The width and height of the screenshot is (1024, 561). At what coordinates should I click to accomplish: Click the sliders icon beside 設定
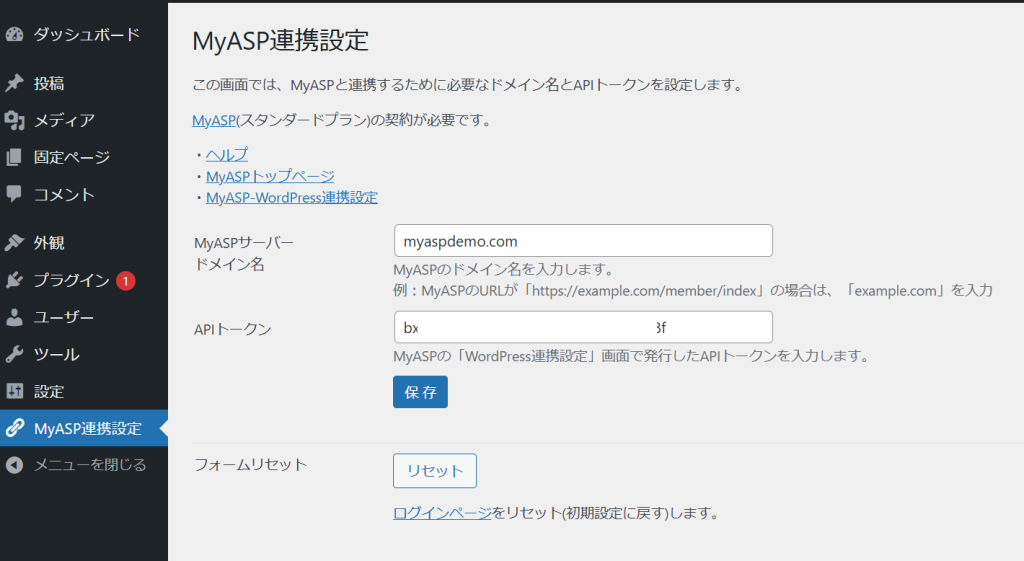[14, 392]
